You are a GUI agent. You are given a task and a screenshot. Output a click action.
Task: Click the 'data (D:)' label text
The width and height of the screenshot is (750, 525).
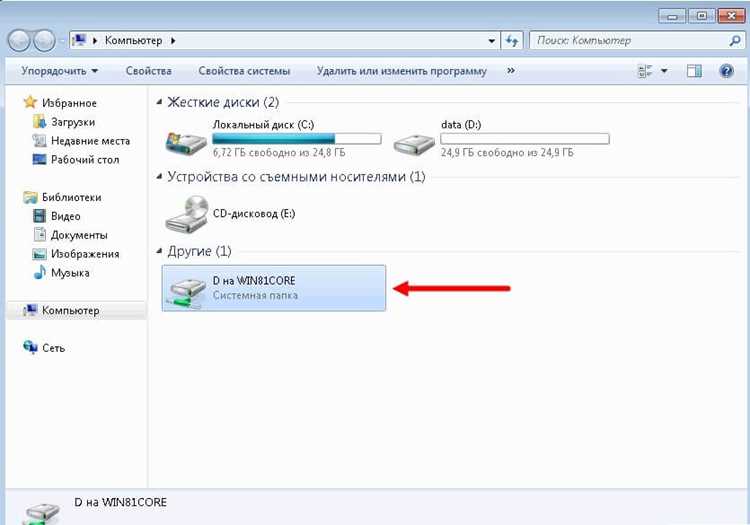point(461,125)
